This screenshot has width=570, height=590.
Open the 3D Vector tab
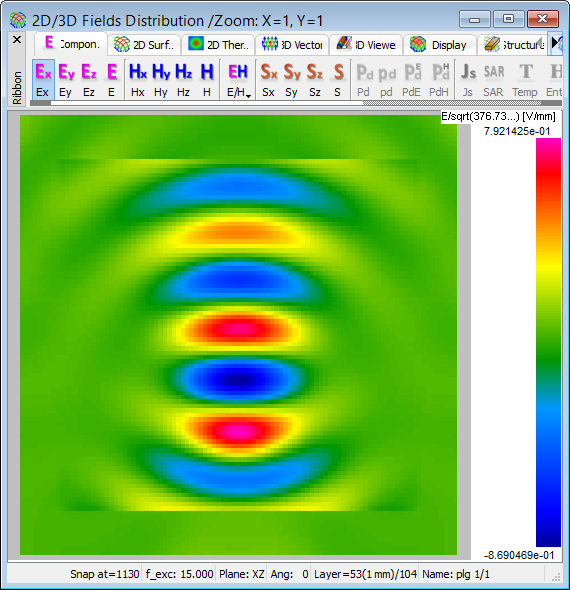tap(292, 45)
